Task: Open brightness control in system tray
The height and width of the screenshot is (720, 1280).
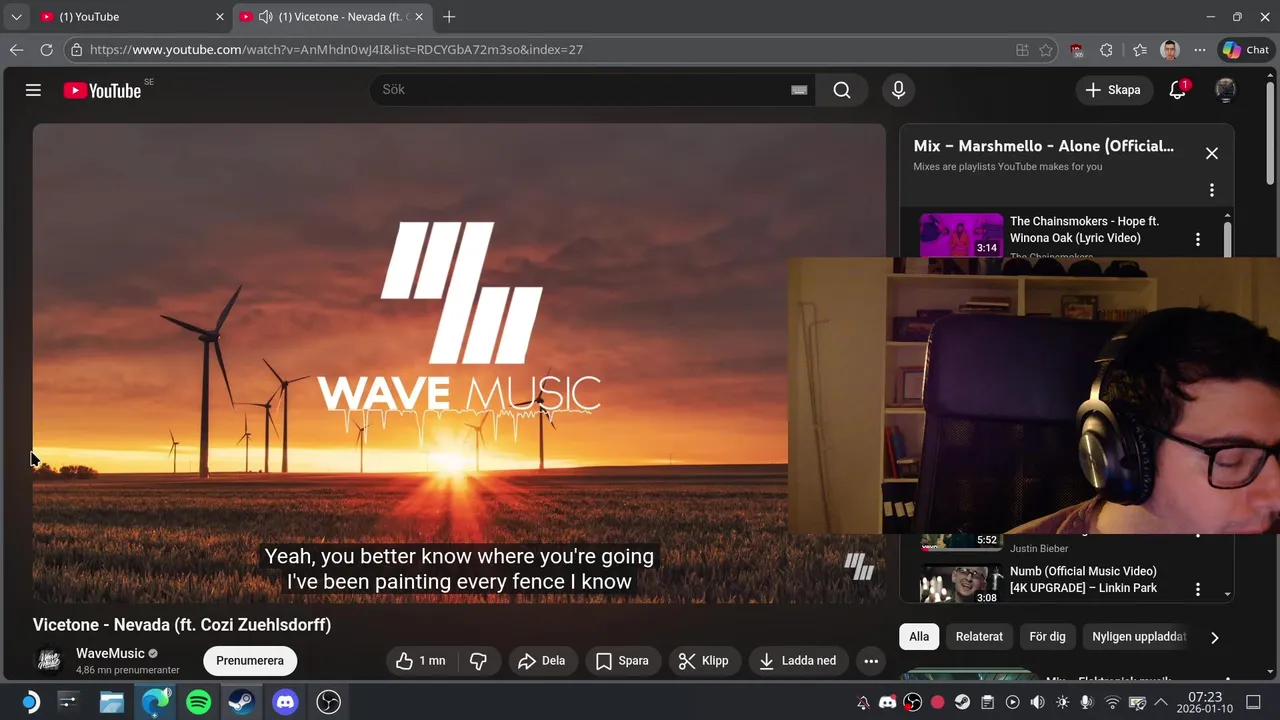Action: pos(1062,703)
